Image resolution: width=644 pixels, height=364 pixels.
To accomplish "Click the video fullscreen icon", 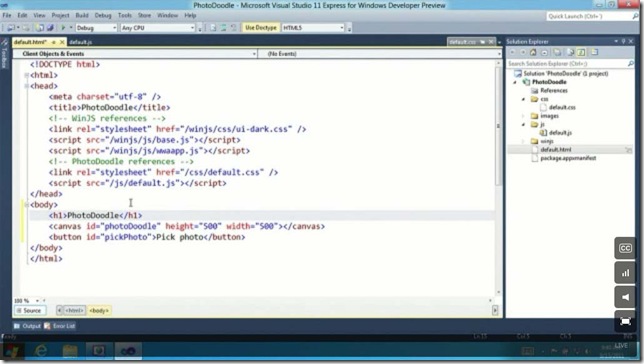I will pos(625,321).
